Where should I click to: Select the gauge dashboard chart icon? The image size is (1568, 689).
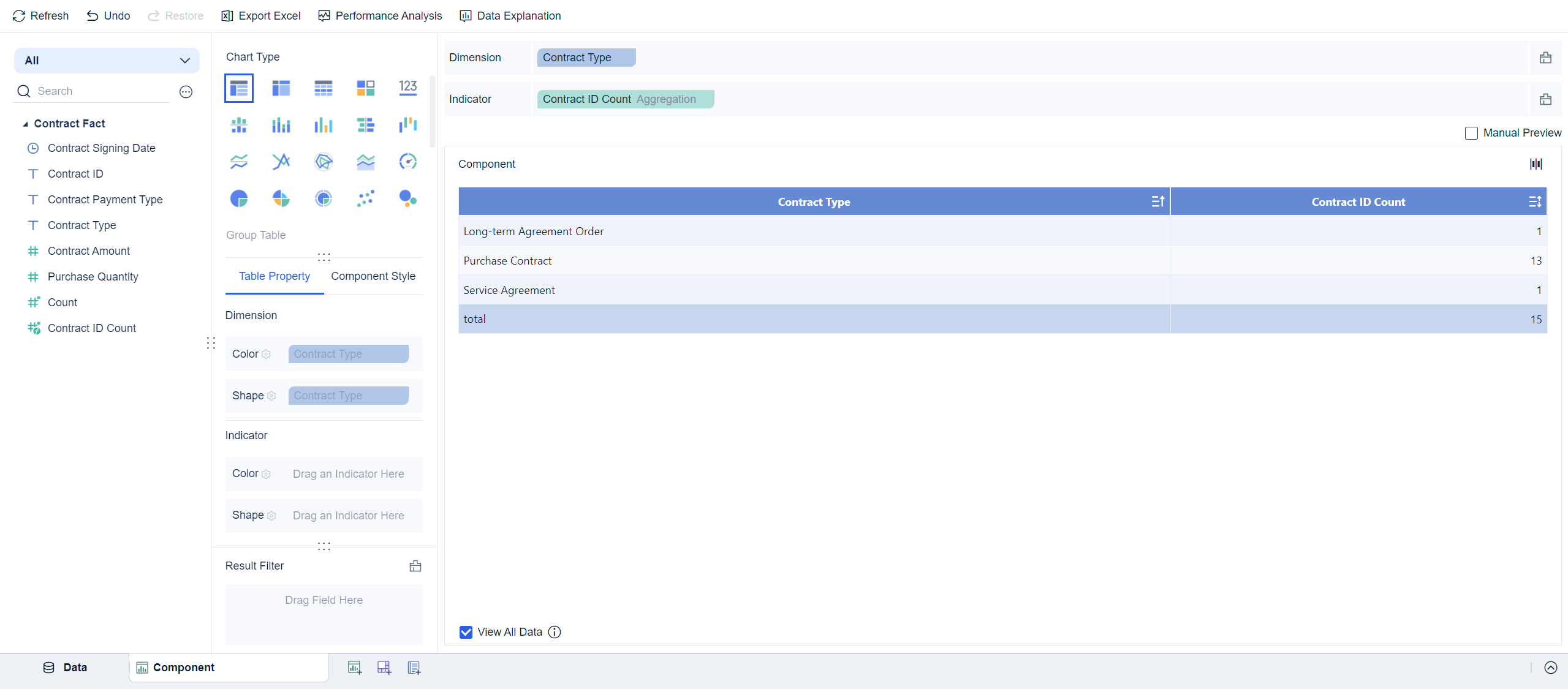pyautogui.click(x=408, y=162)
